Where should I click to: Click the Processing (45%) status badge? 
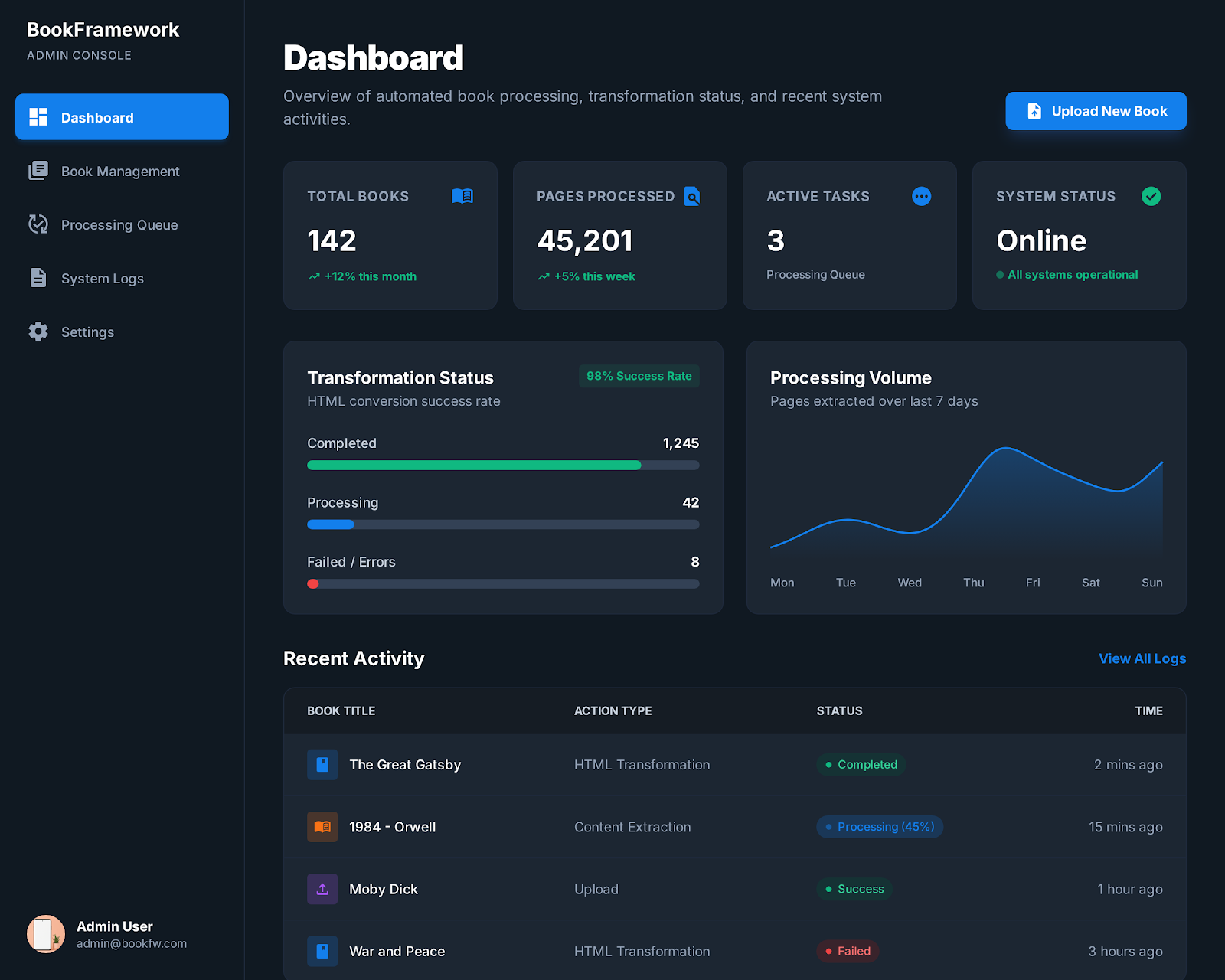point(879,827)
